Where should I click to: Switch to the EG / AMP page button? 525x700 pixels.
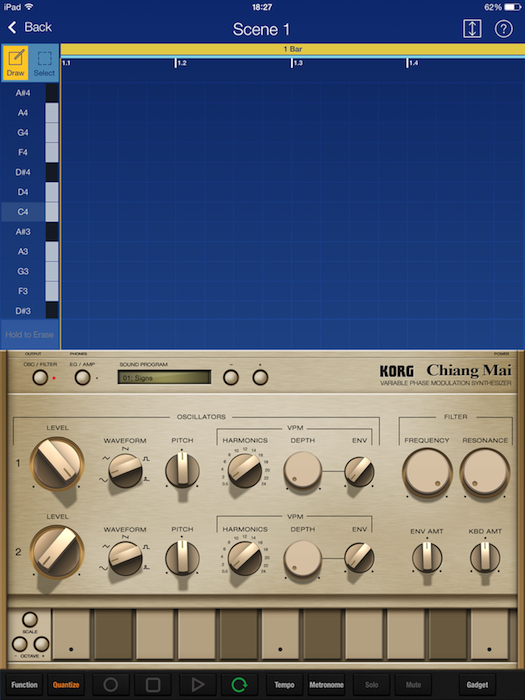(82, 378)
